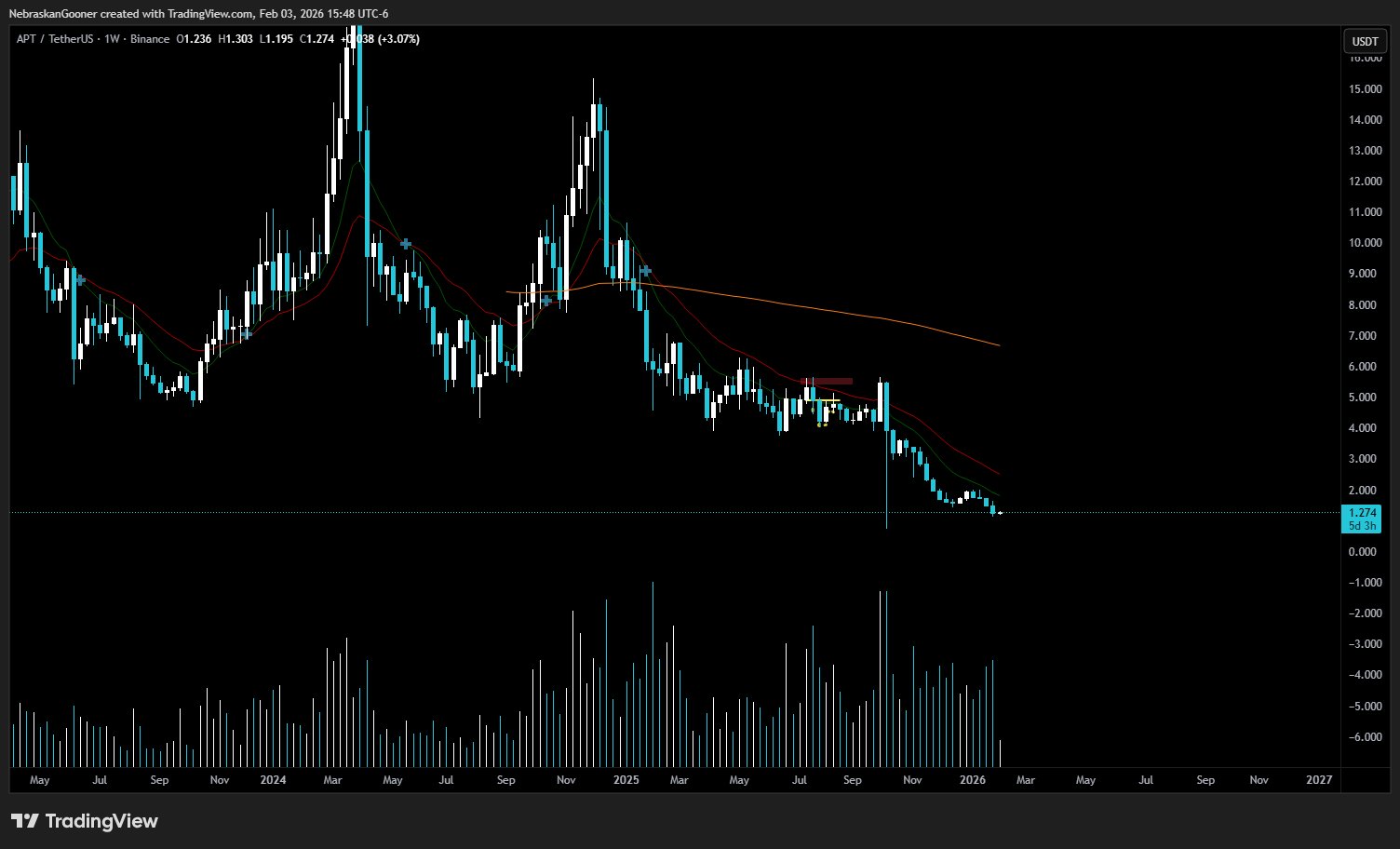Image resolution: width=1400 pixels, height=849 pixels.
Task: Click the 2024 label on time axis
Action: [x=273, y=780]
